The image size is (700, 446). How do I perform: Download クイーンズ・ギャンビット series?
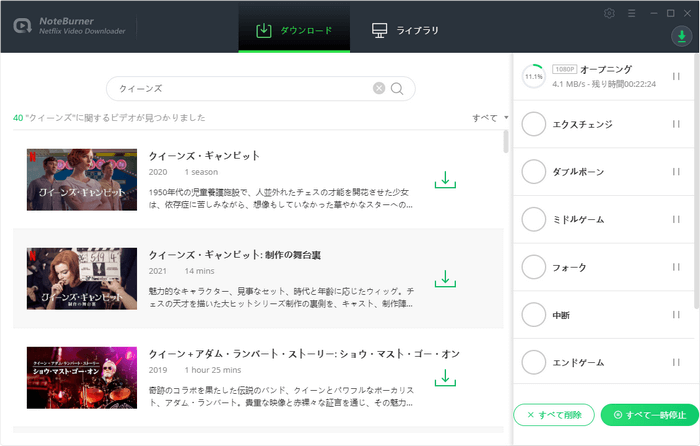[x=445, y=179]
